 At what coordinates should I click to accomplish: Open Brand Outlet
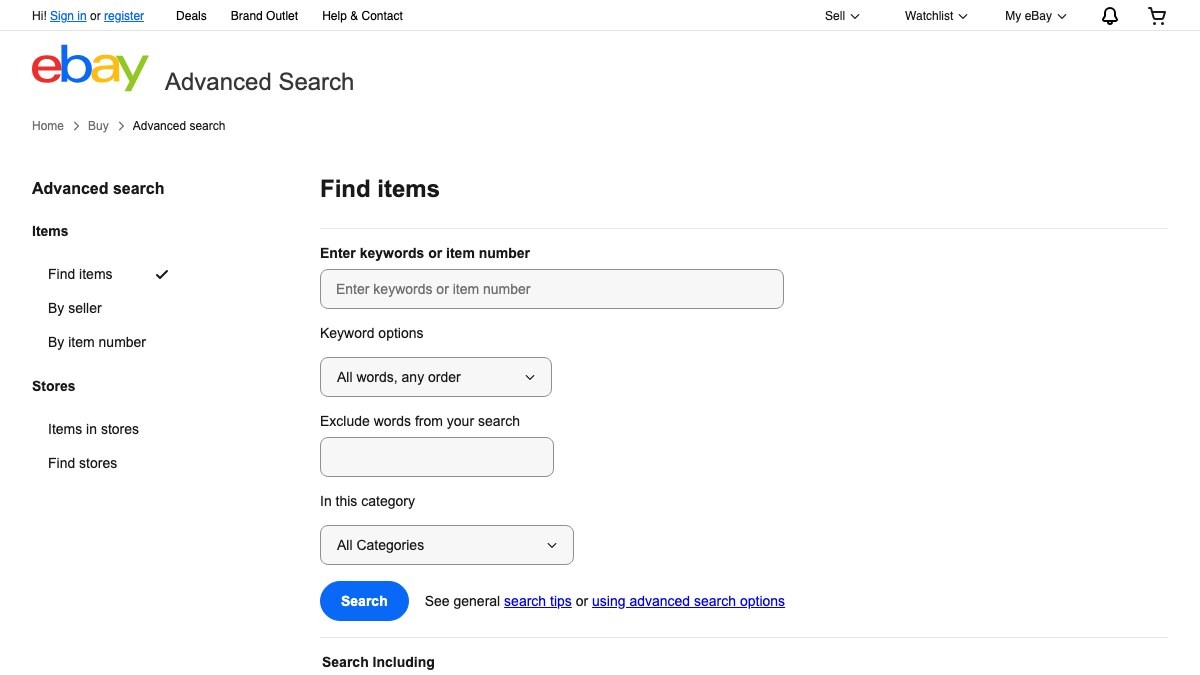264,16
